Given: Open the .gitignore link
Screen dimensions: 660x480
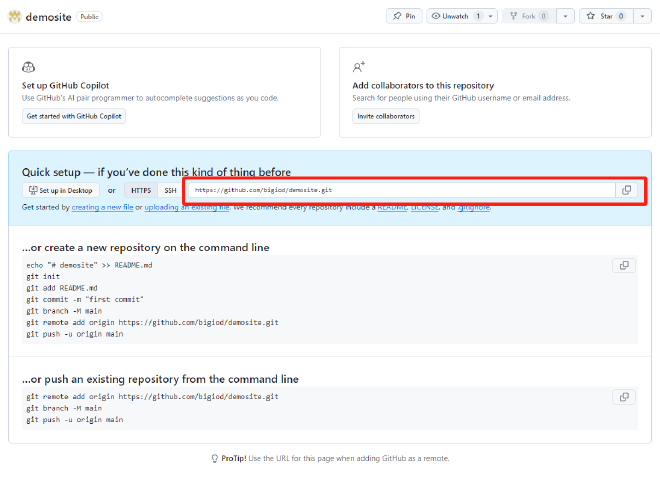Looking at the screenshot, I should point(474,207).
